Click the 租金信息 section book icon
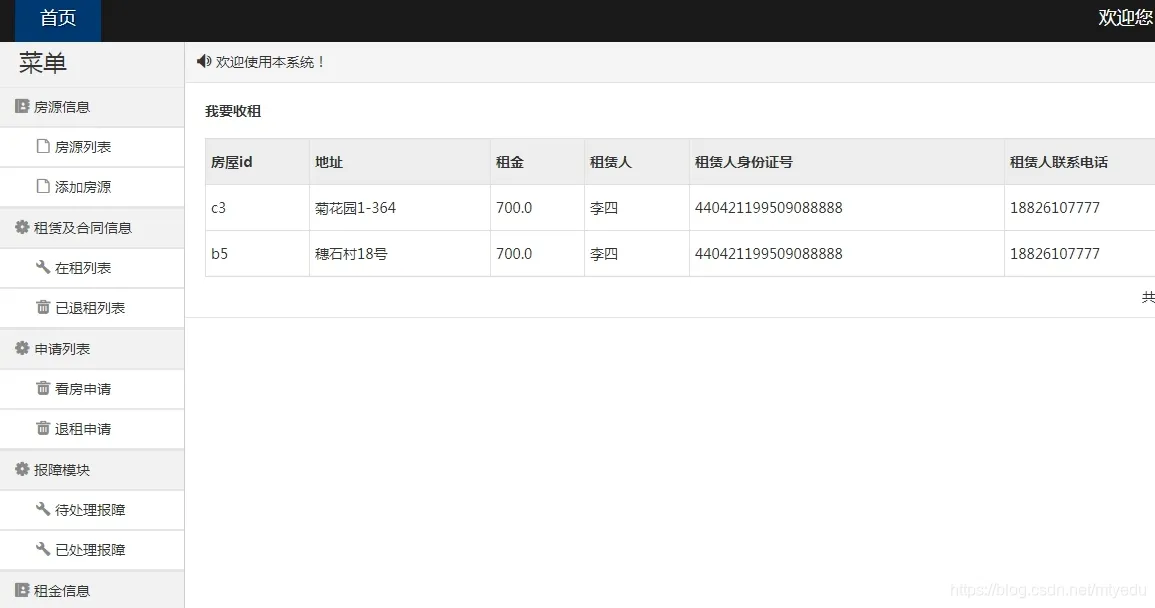Screen dimensions: 1155x608 pyautogui.click(x=22, y=590)
